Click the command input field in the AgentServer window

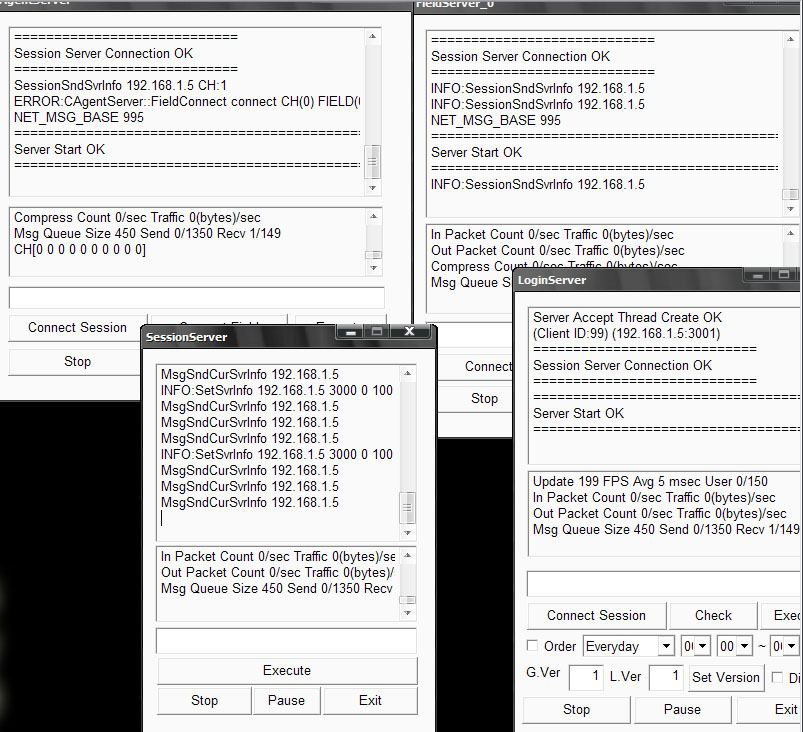tap(197, 298)
